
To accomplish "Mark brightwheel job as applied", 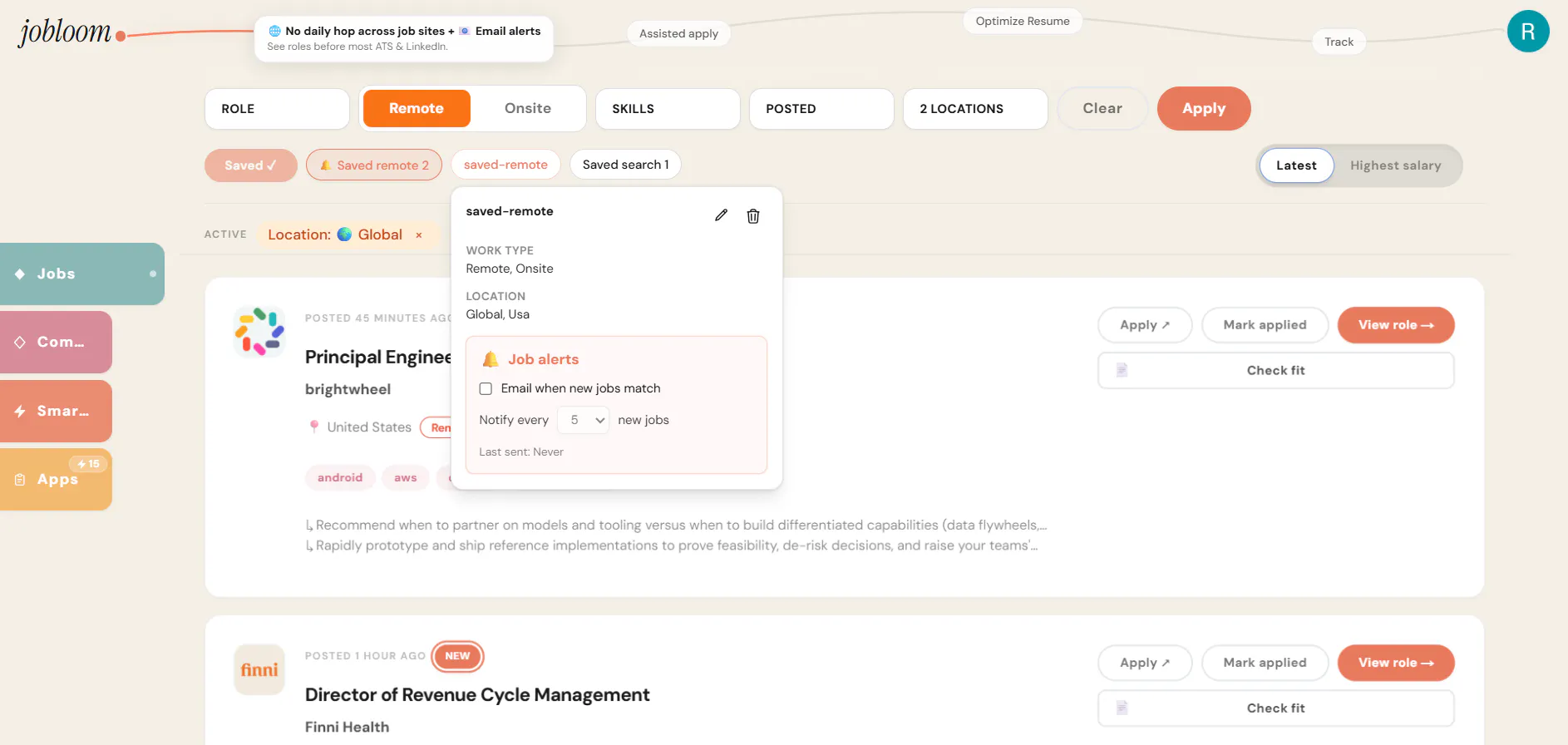I will (x=1265, y=325).
